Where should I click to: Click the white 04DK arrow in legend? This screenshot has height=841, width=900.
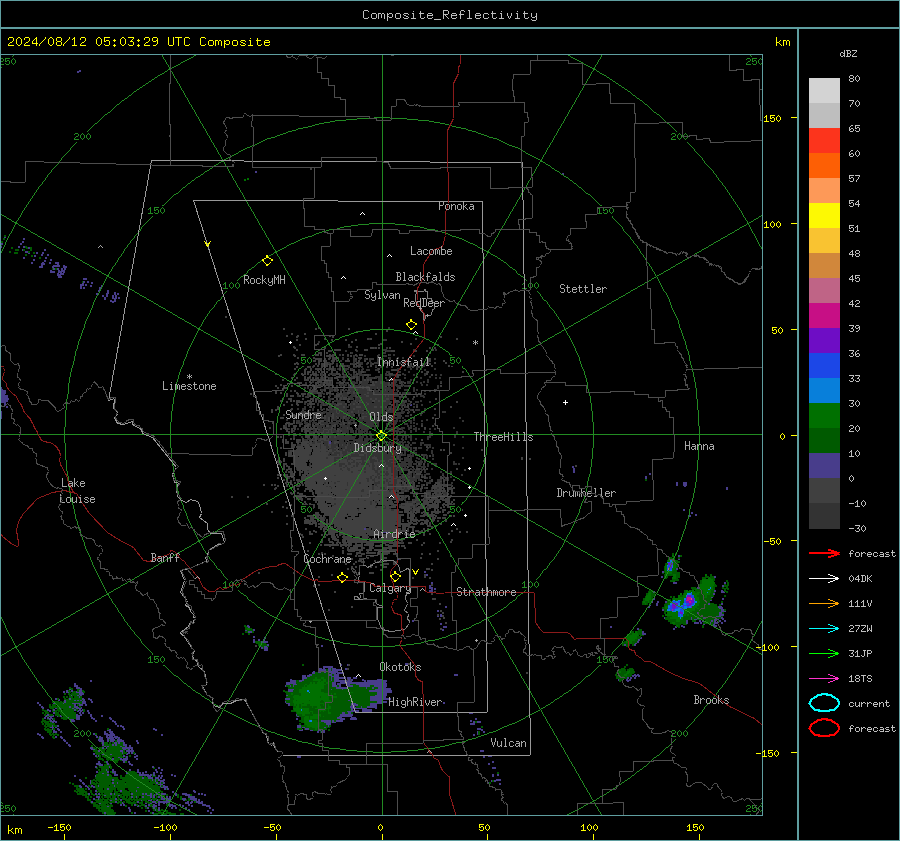click(824, 578)
